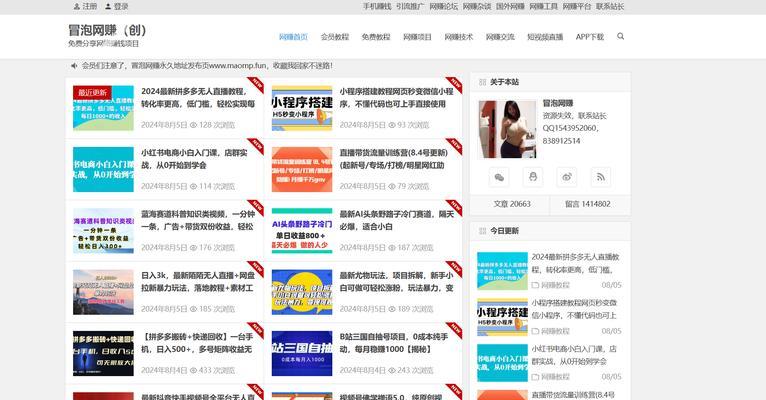The height and width of the screenshot is (400, 766).
Task: Open article 最新AI头条野路子冷门赛道
Action: [x=396, y=220]
